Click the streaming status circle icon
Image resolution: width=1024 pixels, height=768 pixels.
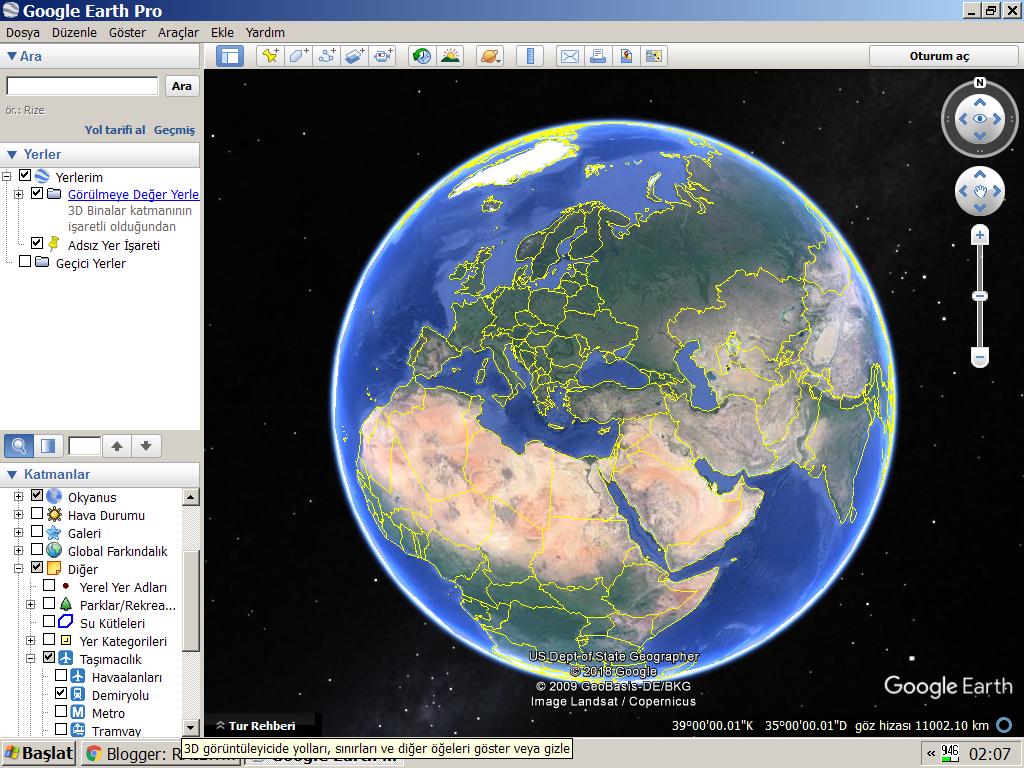(x=1004, y=725)
